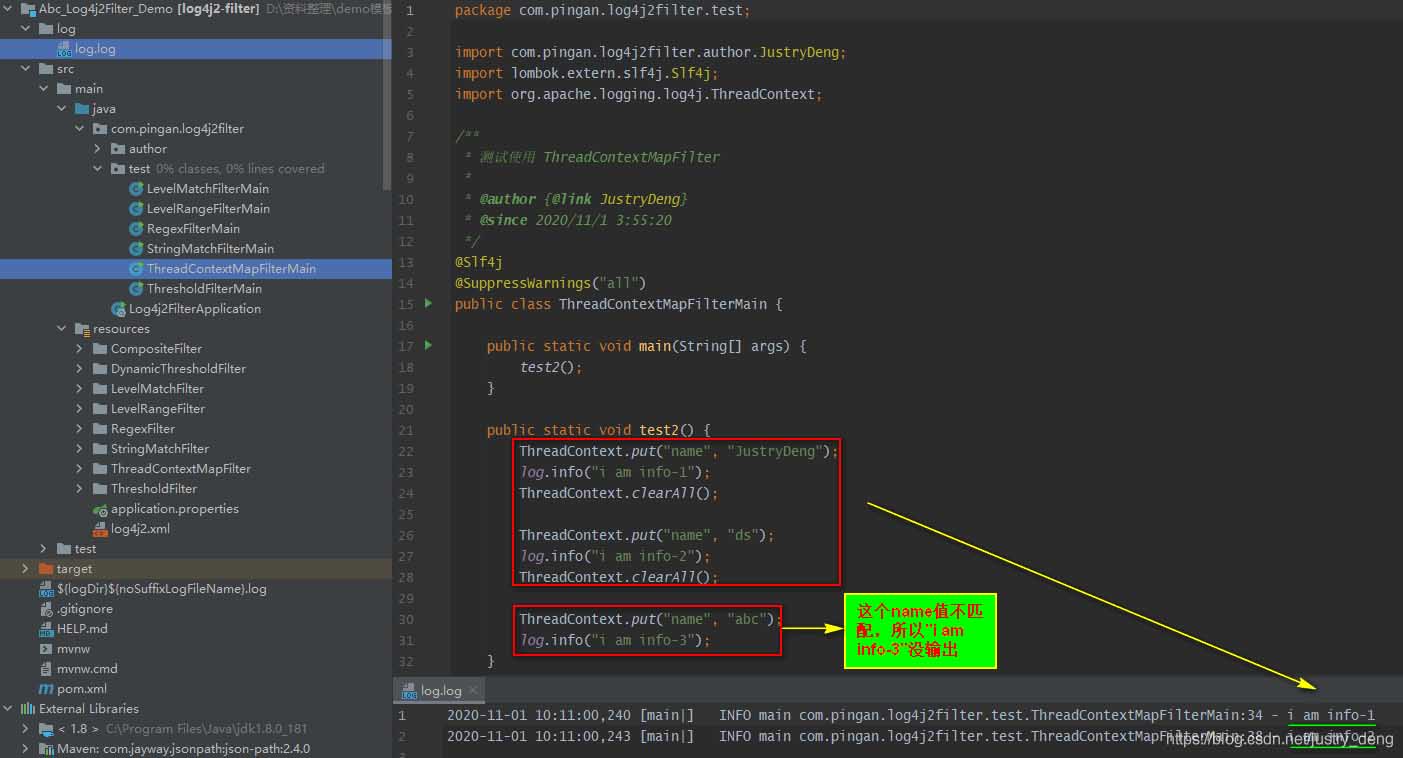Image resolution: width=1403 pixels, height=758 pixels.
Task: Expand the author package arrow
Action: [98, 149]
